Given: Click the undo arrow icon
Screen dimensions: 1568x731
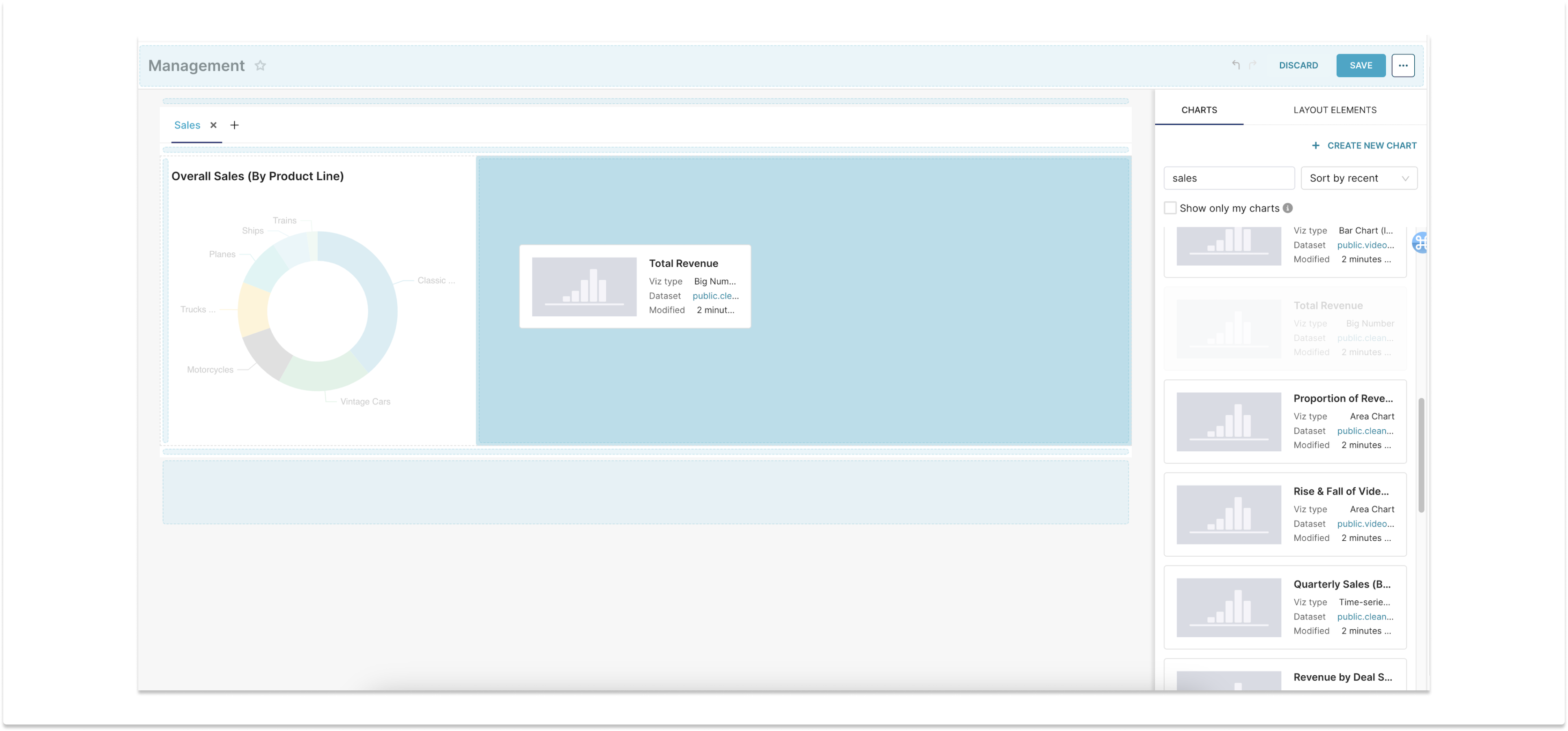Looking at the screenshot, I should click(1236, 65).
